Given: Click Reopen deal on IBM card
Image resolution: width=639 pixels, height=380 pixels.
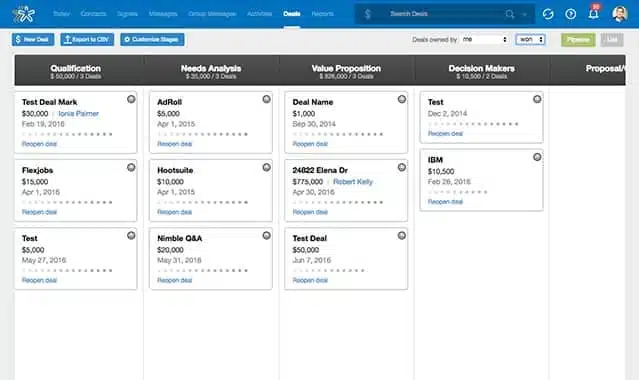Looking at the screenshot, I should [445, 202].
